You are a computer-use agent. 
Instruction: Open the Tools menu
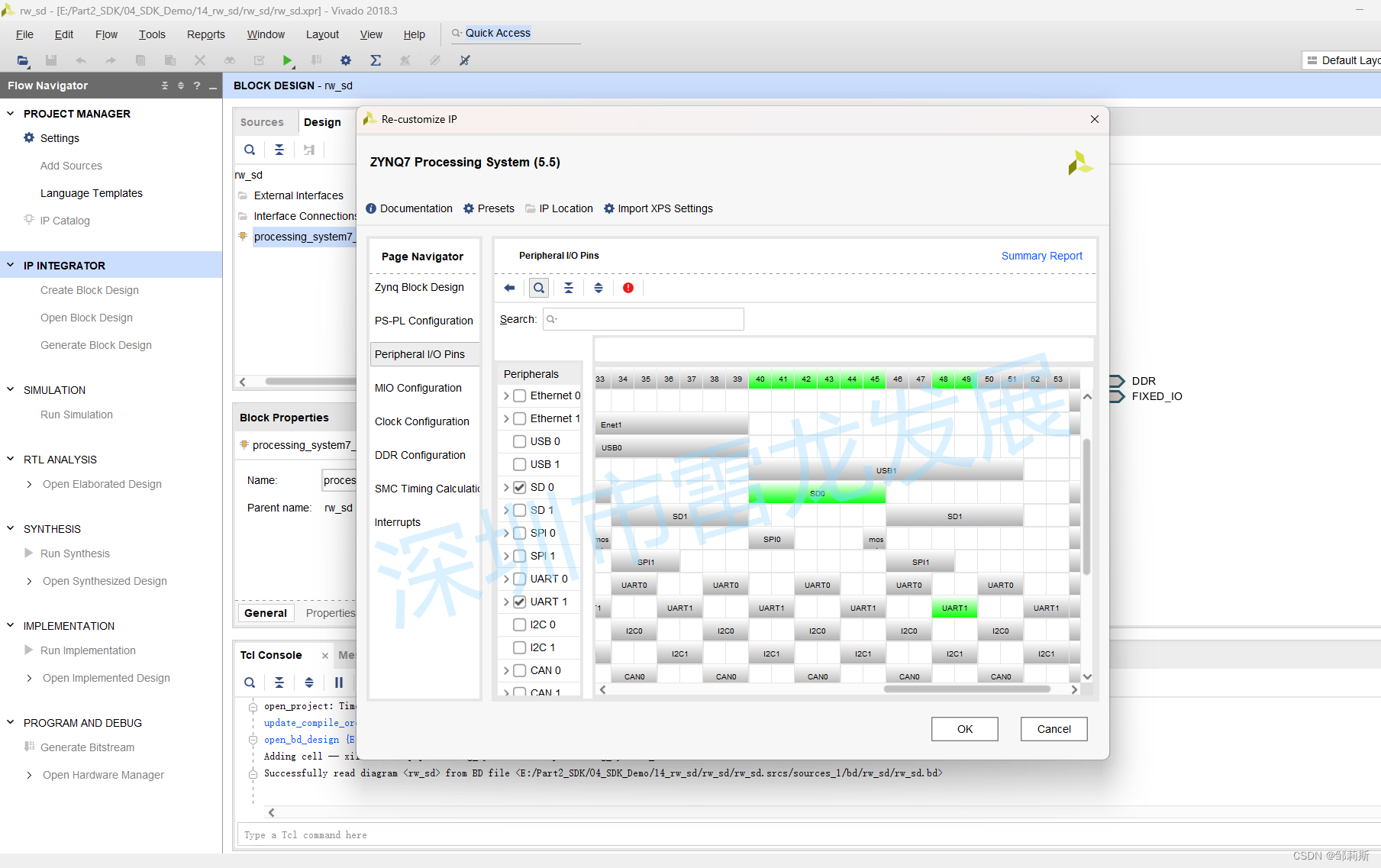152,34
